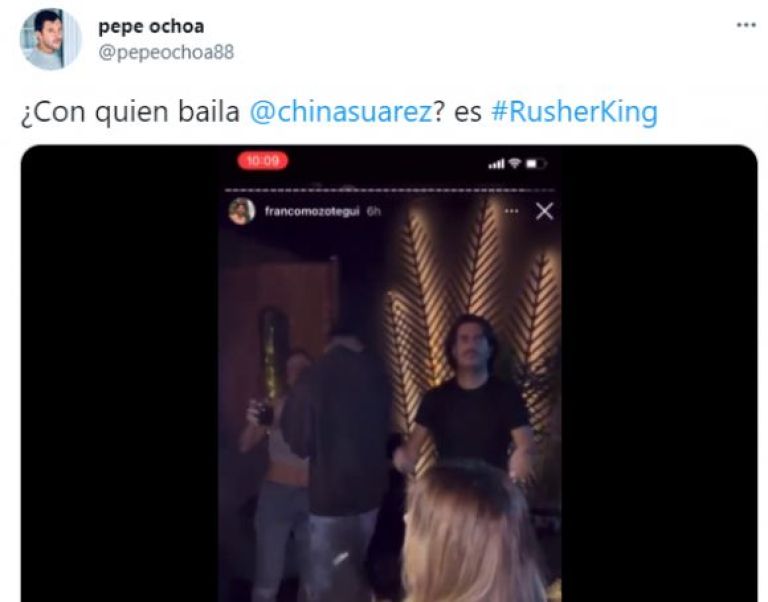Click the @pepeochoa88 handle
Image resolution: width=768 pixels, height=602 pixels.
click(167, 52)
